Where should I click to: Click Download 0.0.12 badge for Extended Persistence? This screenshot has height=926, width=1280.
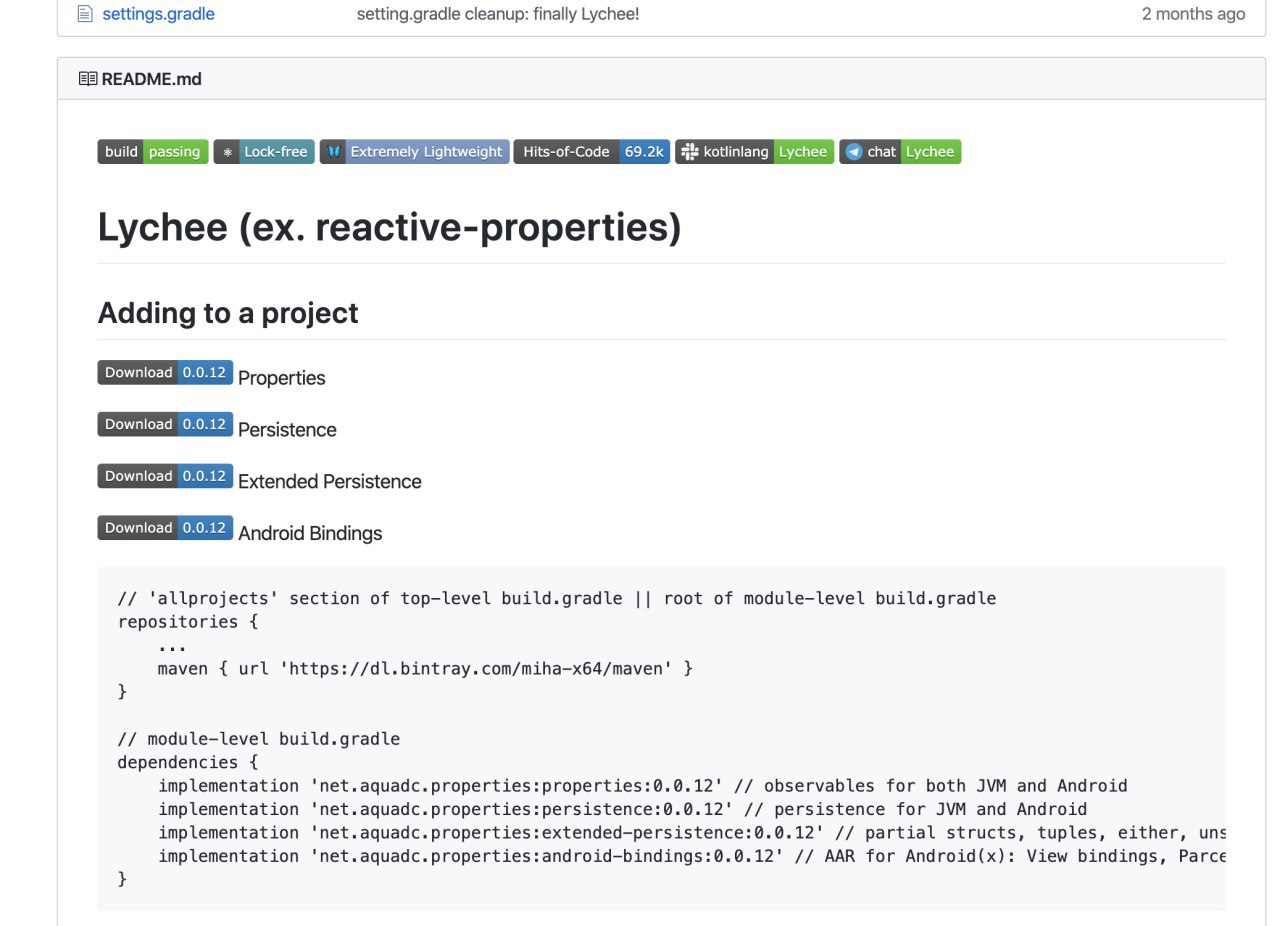165,476
